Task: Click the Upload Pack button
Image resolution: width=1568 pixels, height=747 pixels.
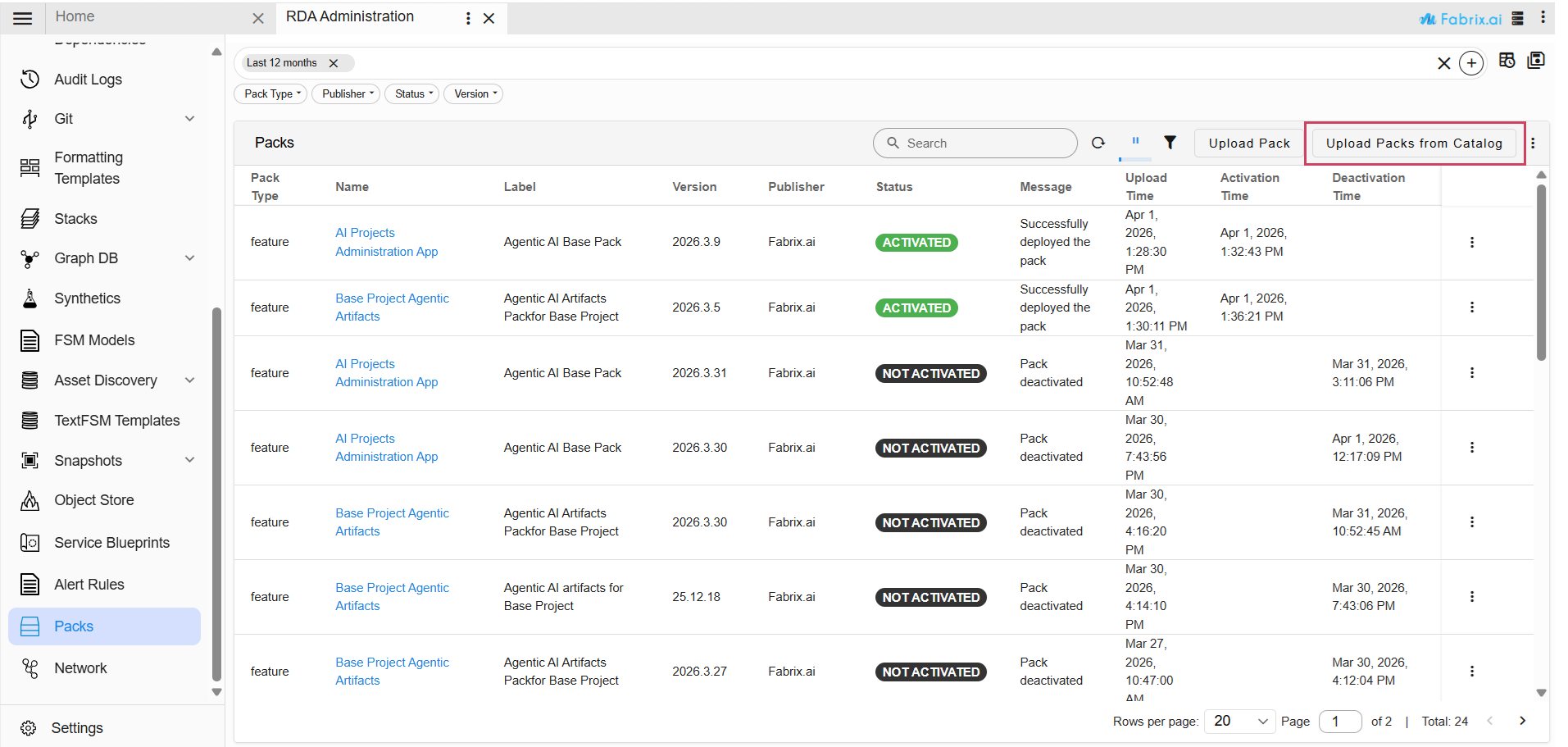Action: click(x=1248, y=142)
